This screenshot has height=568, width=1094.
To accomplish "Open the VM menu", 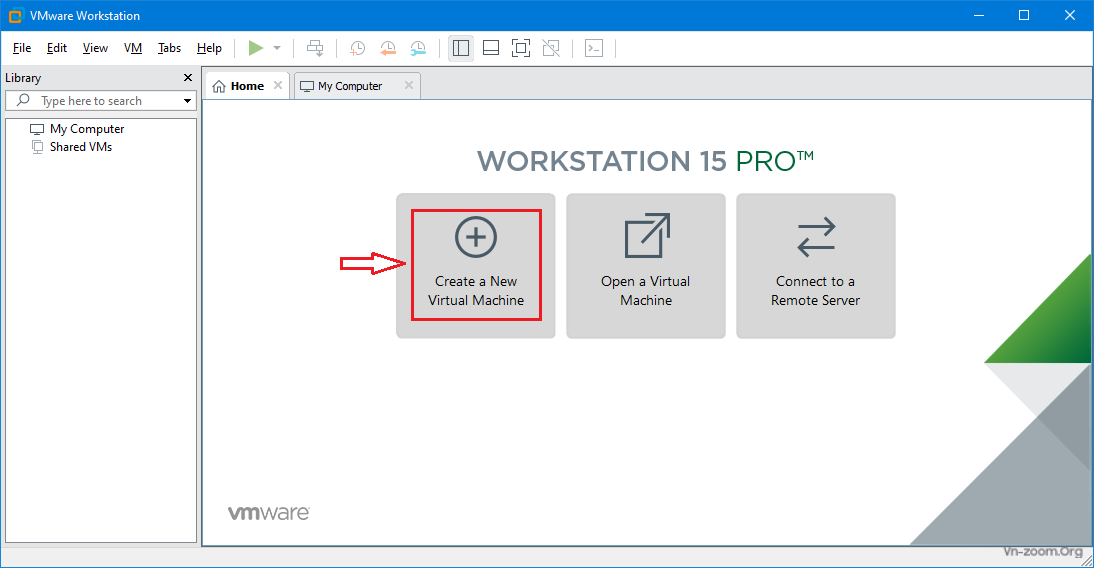I will pos(133,48).
